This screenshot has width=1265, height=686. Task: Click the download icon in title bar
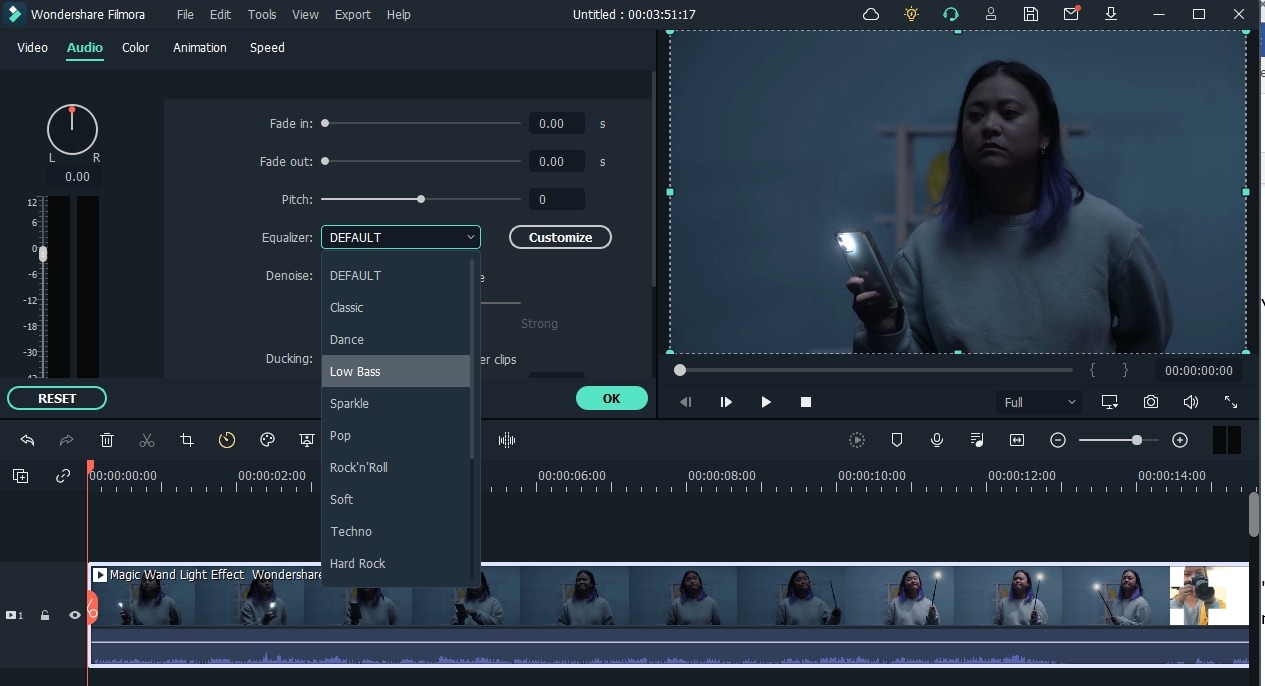[x=1111, y=14]
